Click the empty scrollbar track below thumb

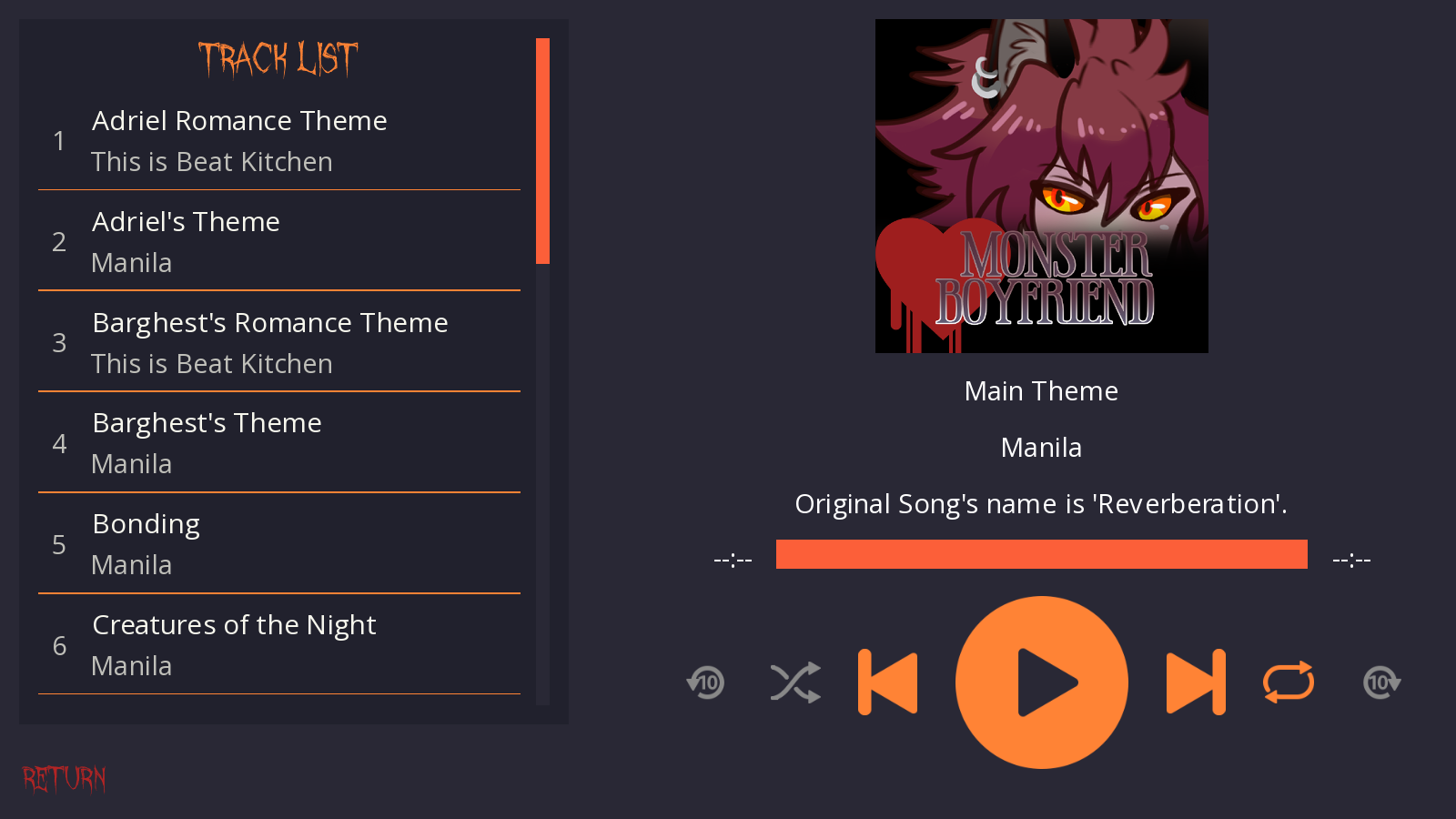coord(543,484)
